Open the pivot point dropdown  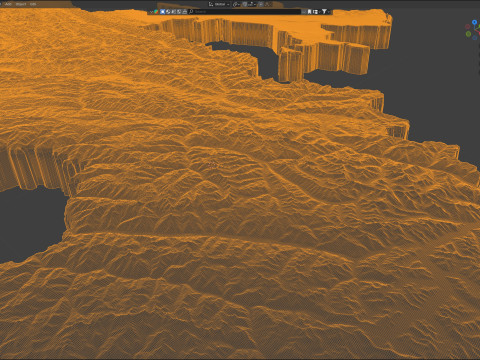click(x=236, y=4)
